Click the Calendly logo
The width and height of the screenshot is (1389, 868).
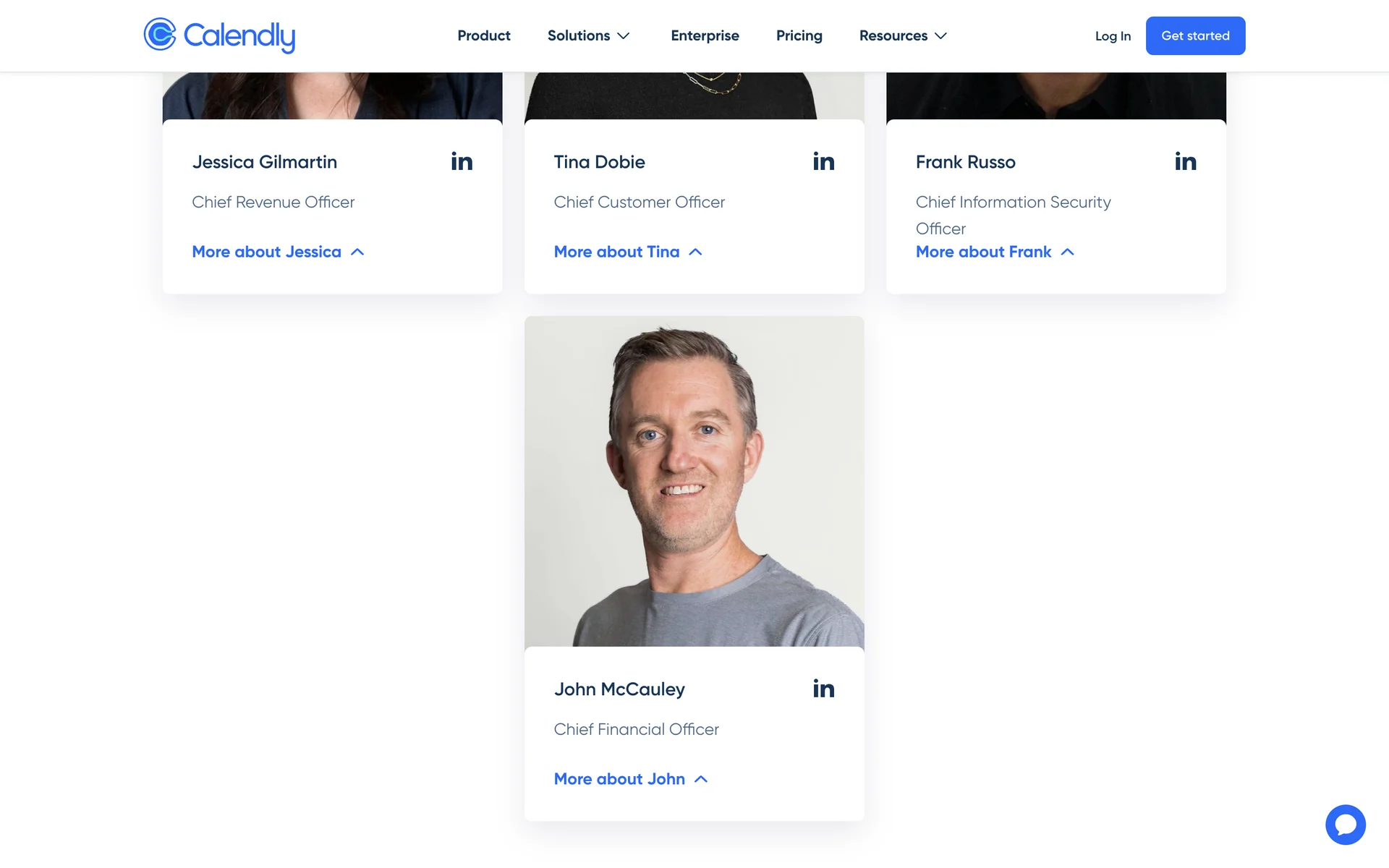click(x=219, y=35)
